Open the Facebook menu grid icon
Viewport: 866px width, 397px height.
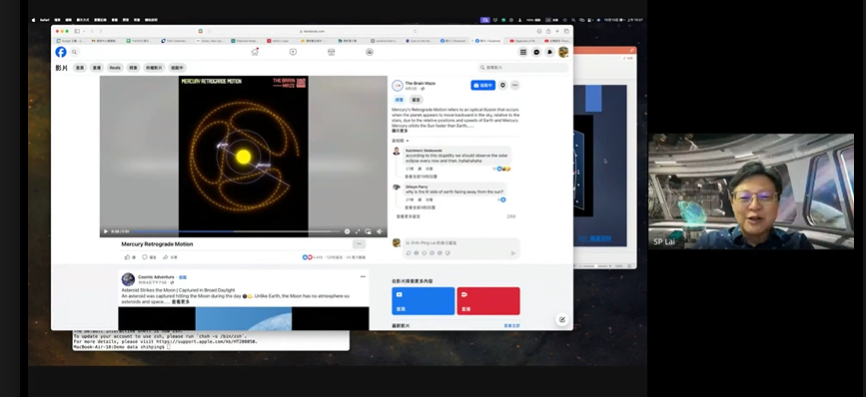(x=523, y=52)
